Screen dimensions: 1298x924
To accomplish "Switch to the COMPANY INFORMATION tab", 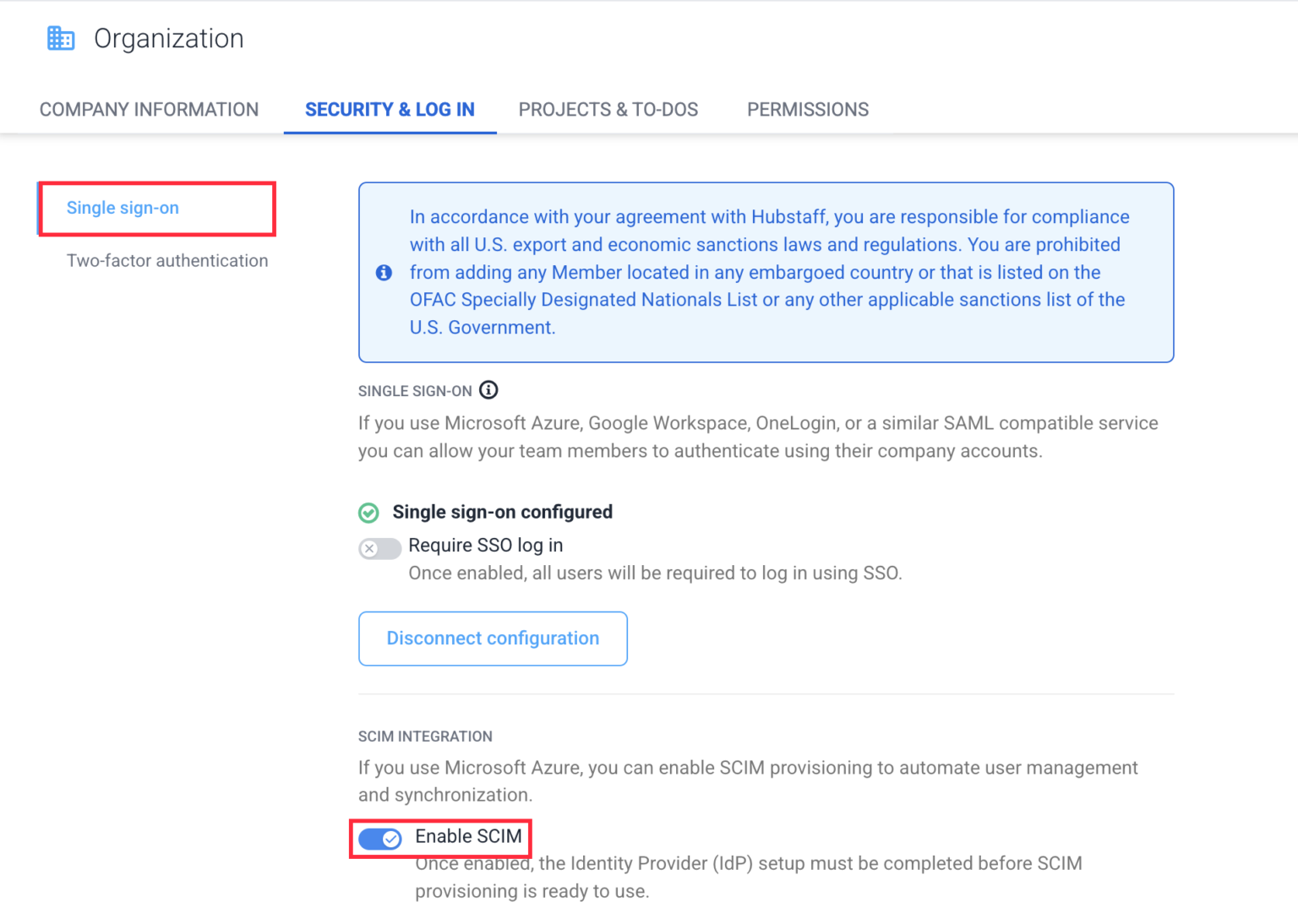I will point(149,109).
